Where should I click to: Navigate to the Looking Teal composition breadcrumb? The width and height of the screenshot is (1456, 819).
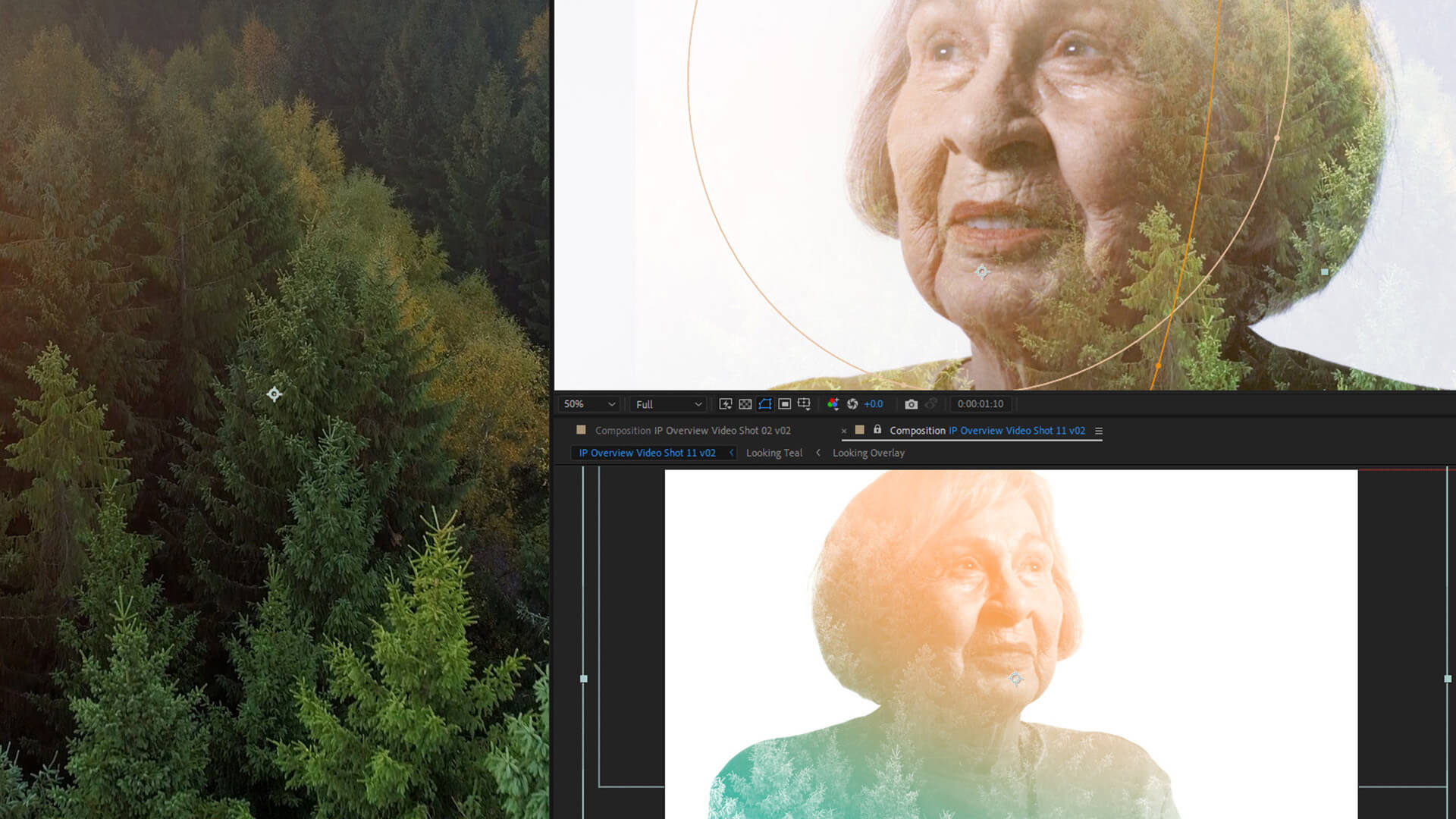(x=774, y=453)
